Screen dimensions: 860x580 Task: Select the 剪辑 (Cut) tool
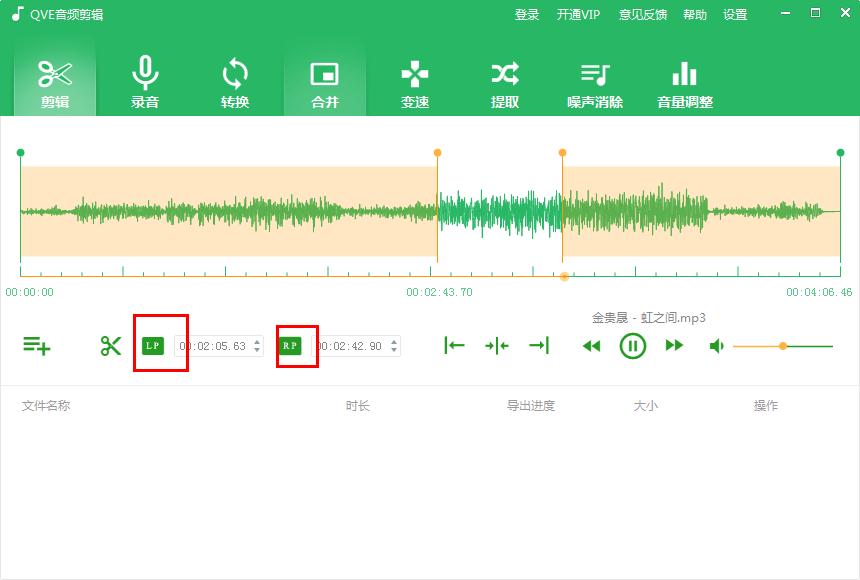[x=55, y=80]
